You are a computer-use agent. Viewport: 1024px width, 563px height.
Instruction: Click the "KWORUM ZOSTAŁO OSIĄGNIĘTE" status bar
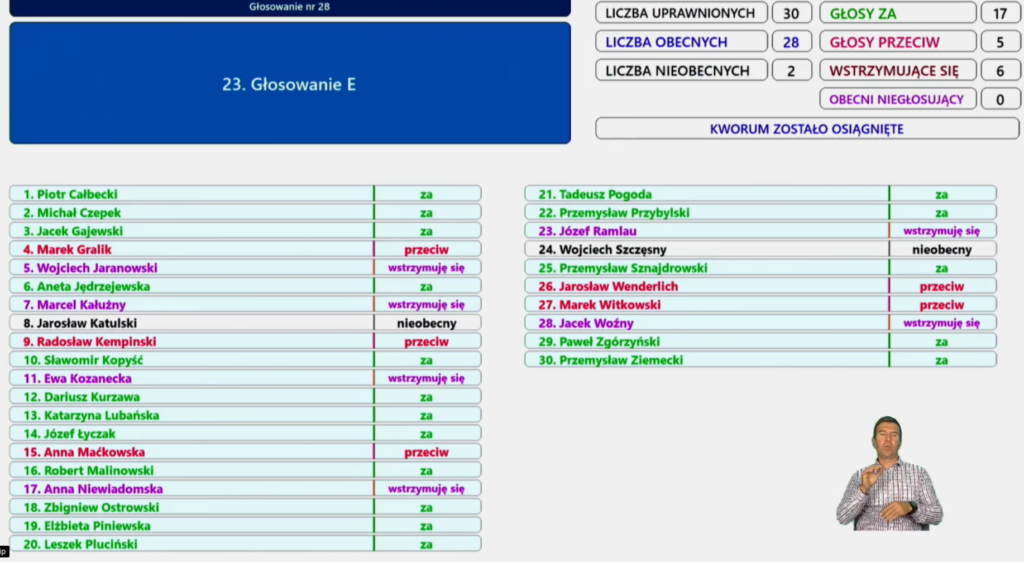pos(806,129)
